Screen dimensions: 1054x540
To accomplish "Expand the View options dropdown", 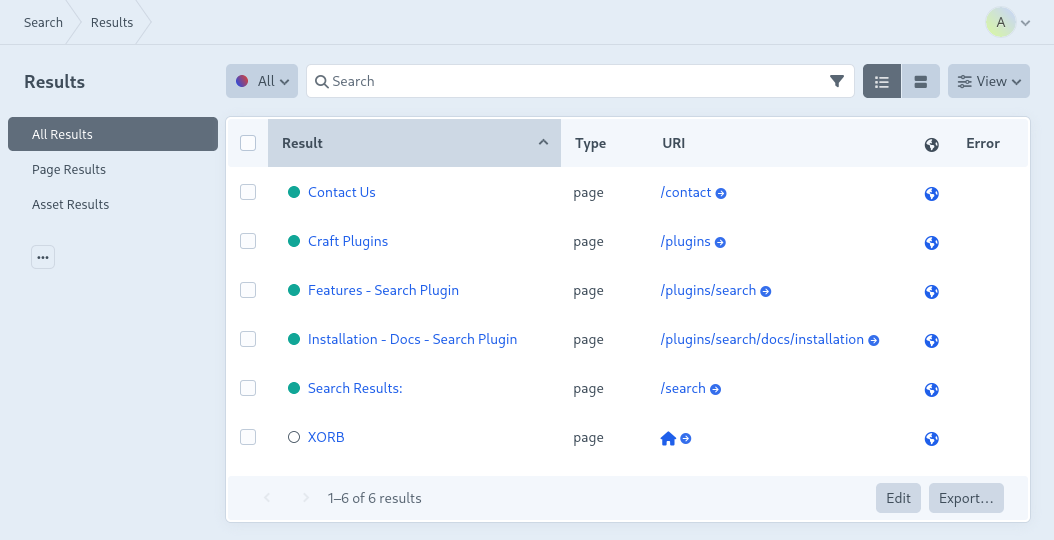I will coord(988,81).
